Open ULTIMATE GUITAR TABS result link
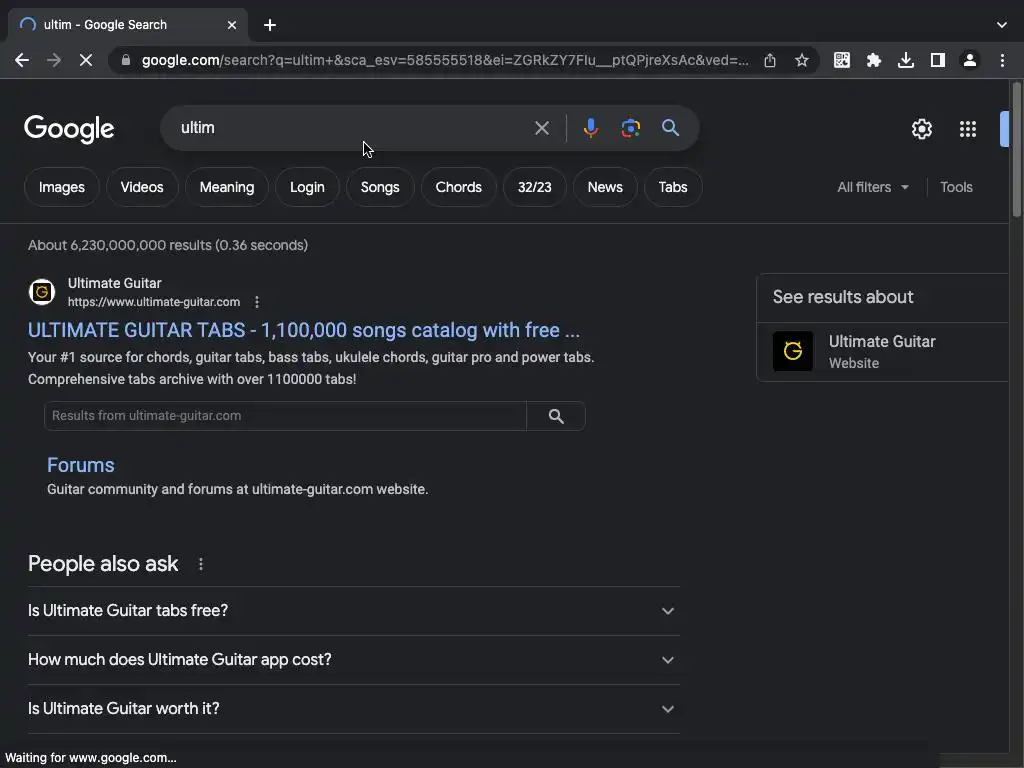This screenshot has width=1024, height=768. coord(304,330)
